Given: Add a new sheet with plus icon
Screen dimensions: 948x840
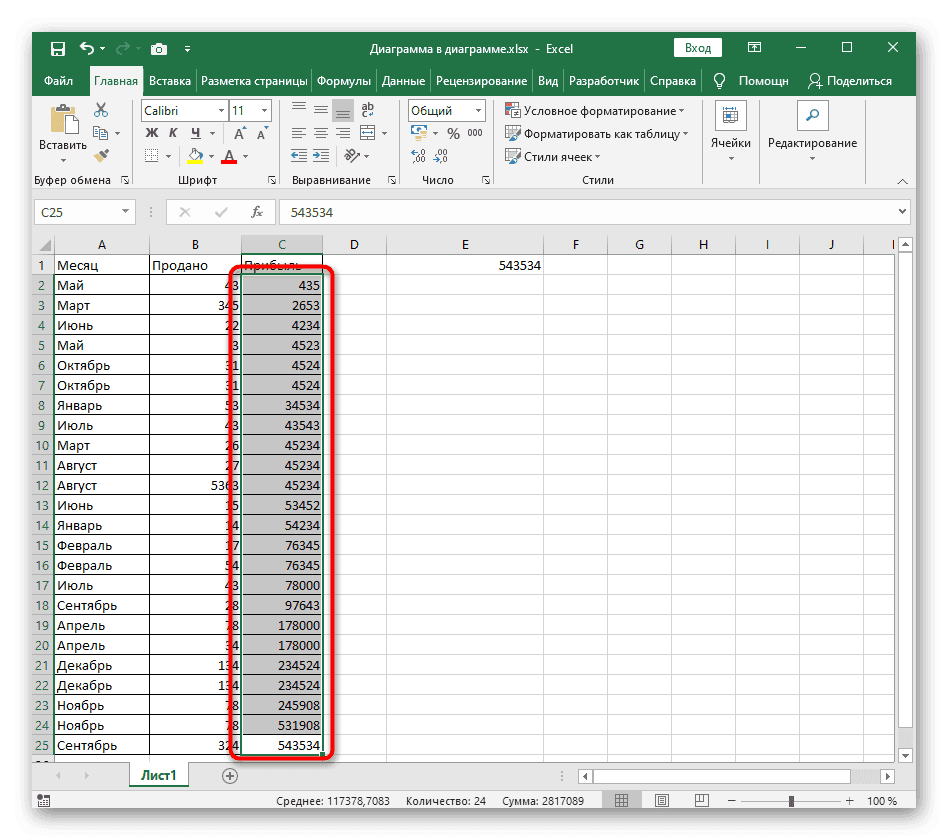Looking at the screenshot, I should click(230, 775).
